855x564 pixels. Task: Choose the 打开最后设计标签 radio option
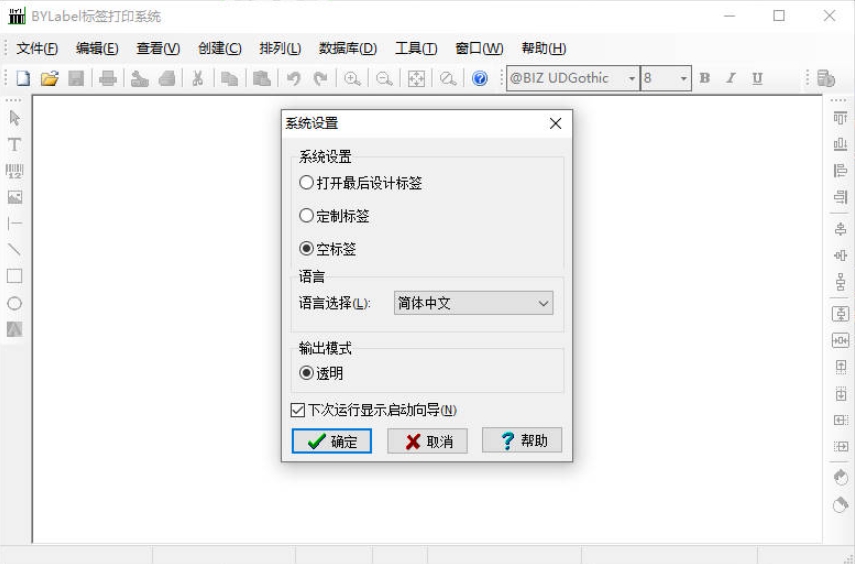[360, 183]
